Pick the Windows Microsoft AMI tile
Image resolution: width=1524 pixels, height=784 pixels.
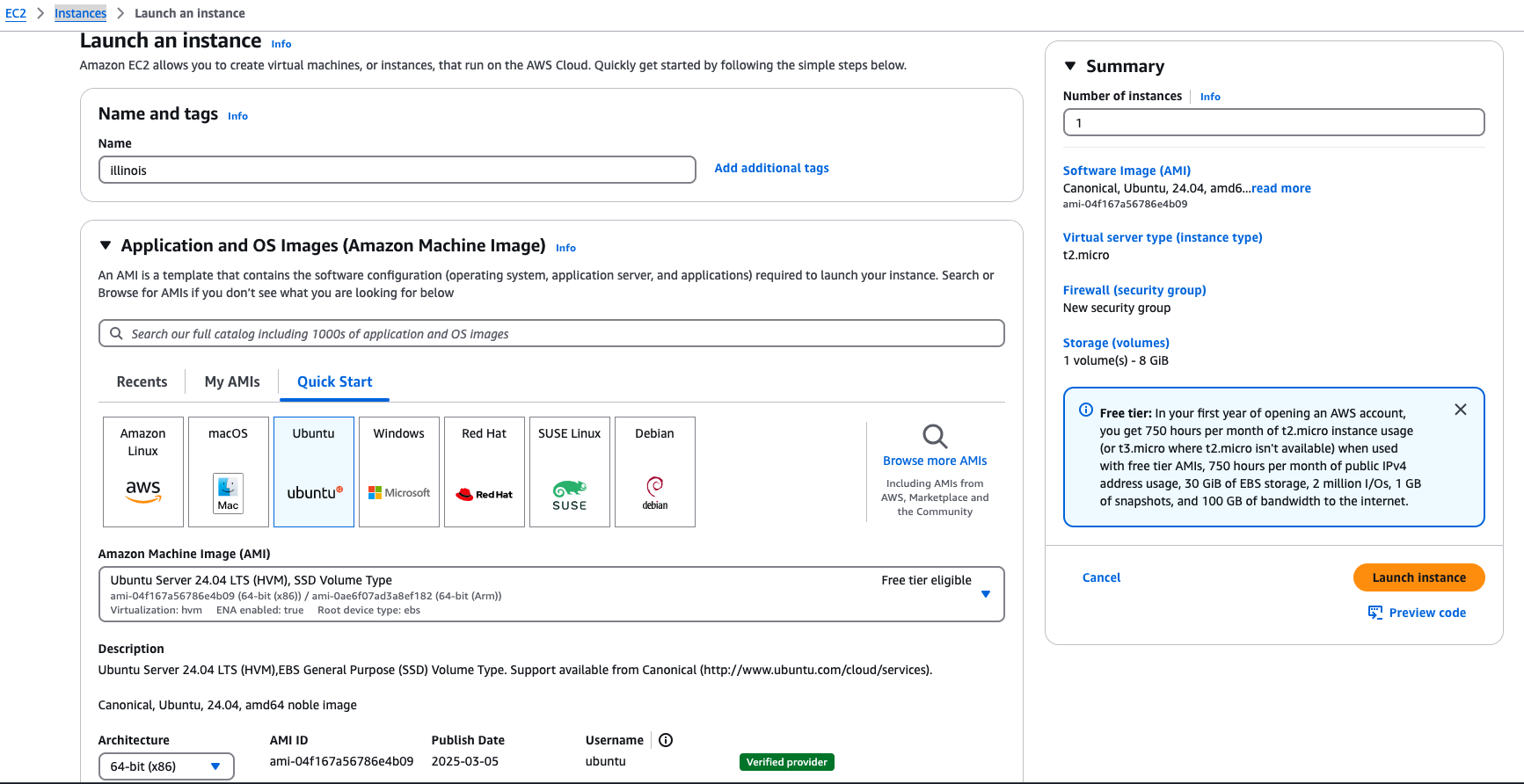click(399, 472)
